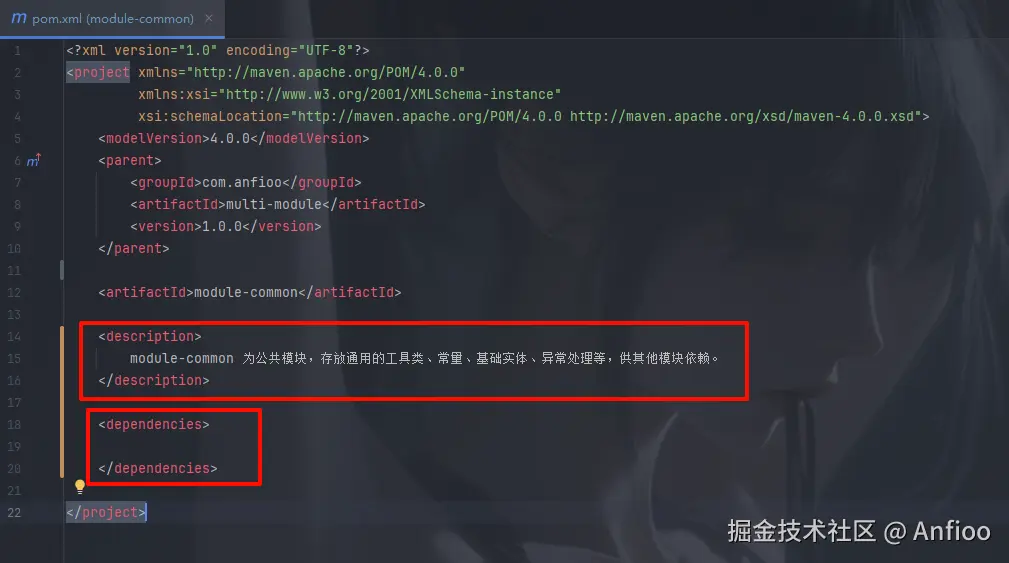Click the closing dependencies tag

[158, 468]
